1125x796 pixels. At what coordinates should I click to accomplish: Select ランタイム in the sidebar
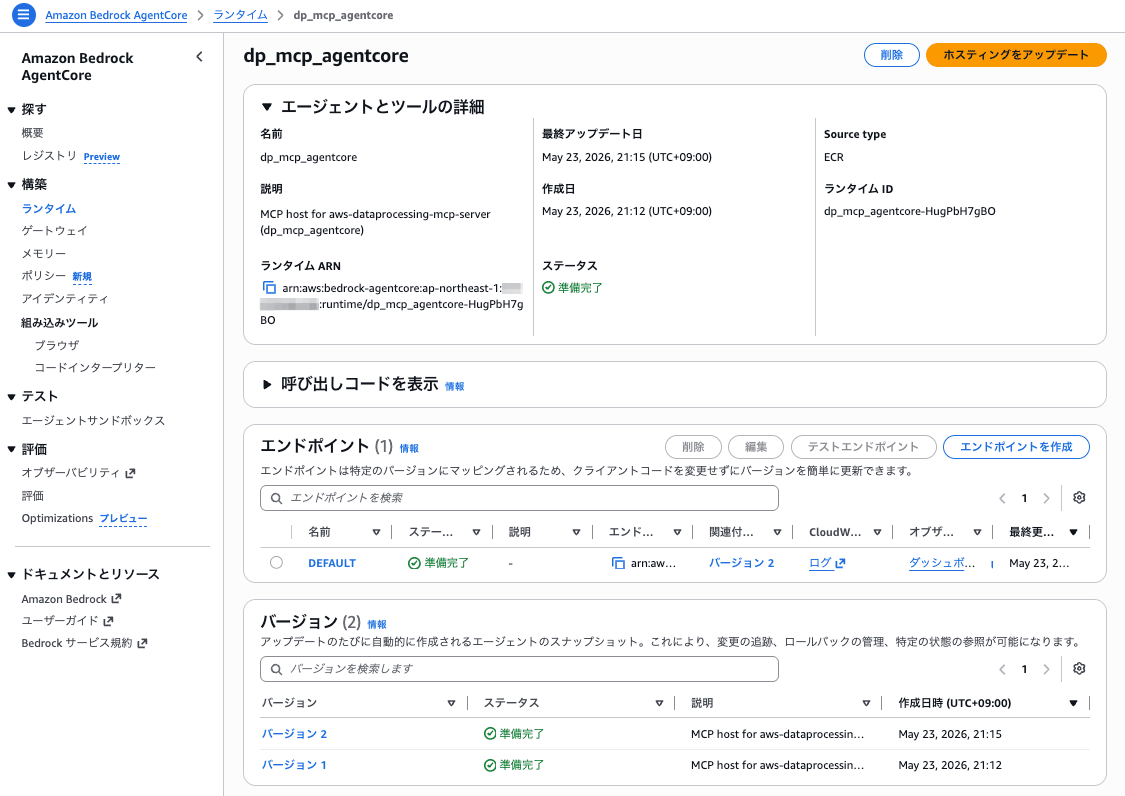click(x=49, y=208)
